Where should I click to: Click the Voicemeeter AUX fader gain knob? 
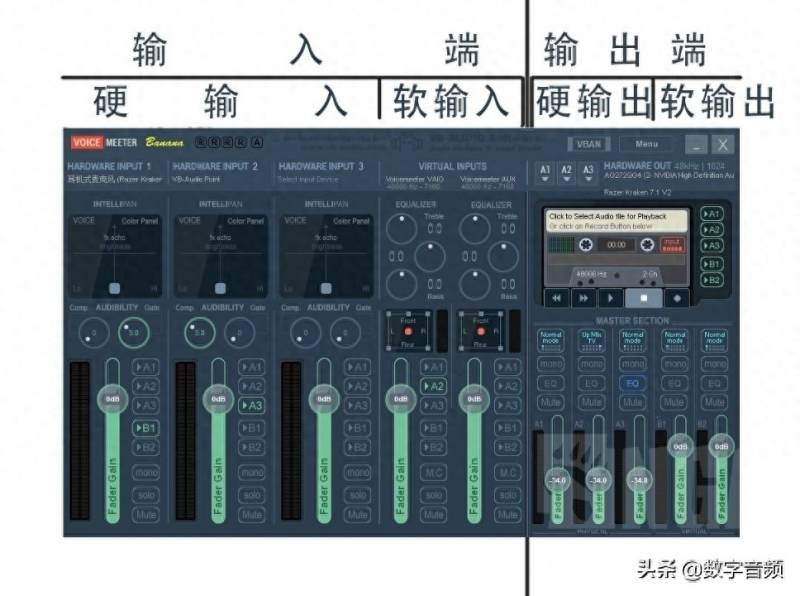point(474,399)
